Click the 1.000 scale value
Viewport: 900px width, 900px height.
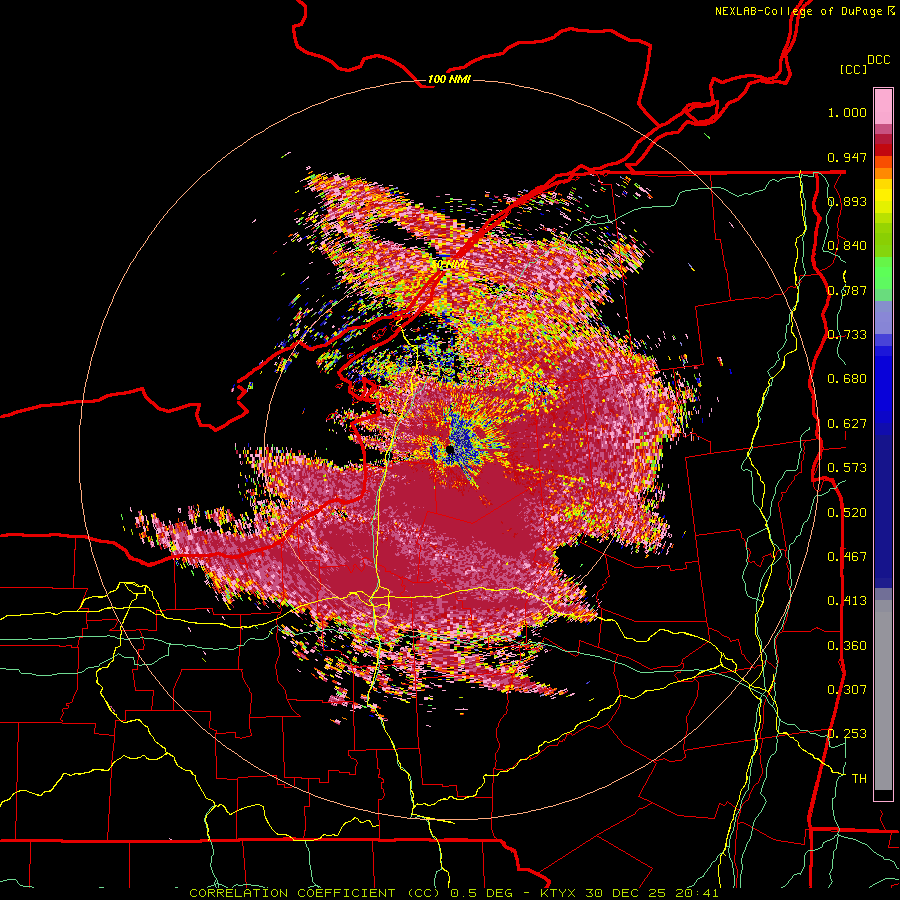[847, 112]
